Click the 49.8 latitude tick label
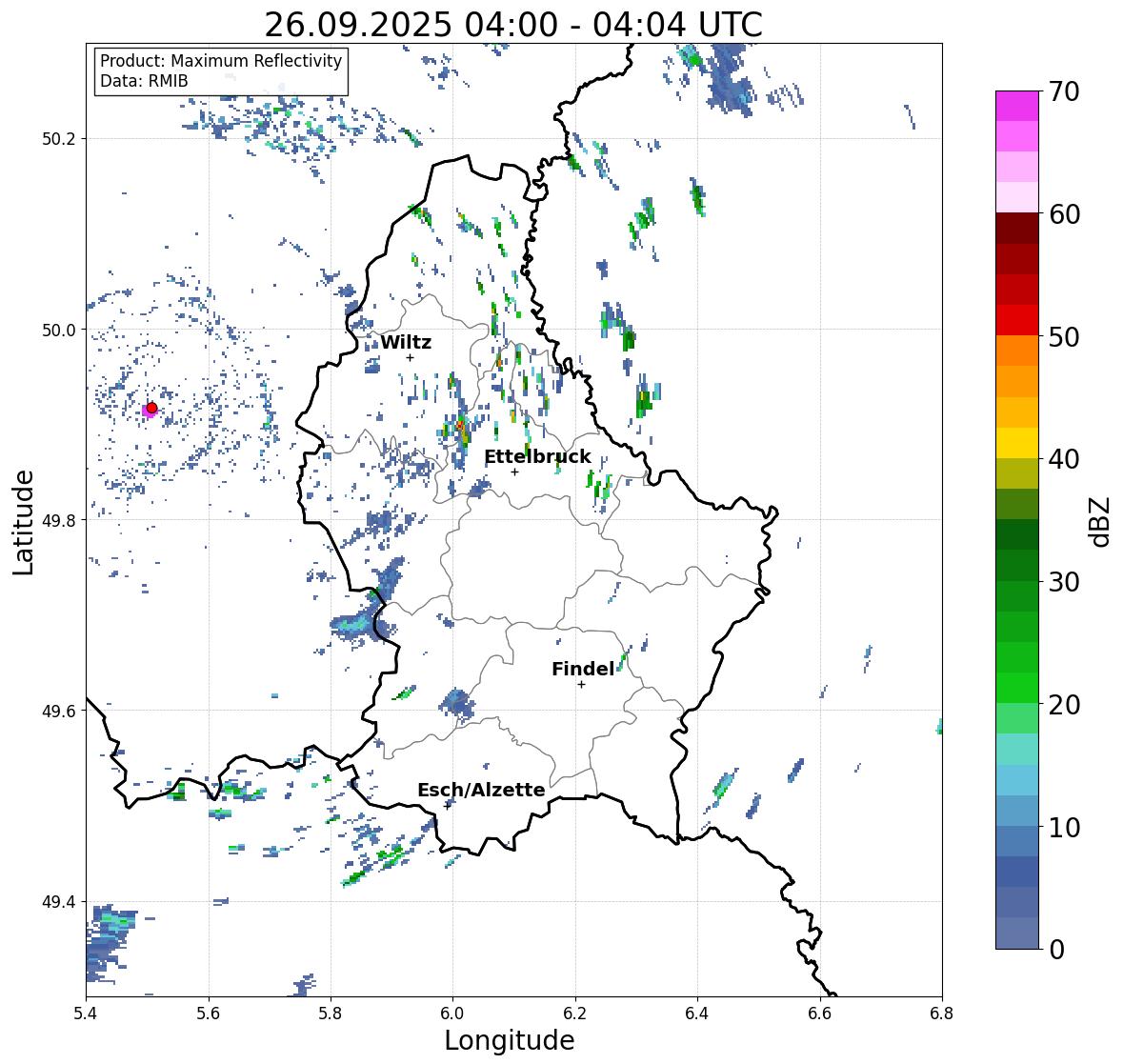 59,520
